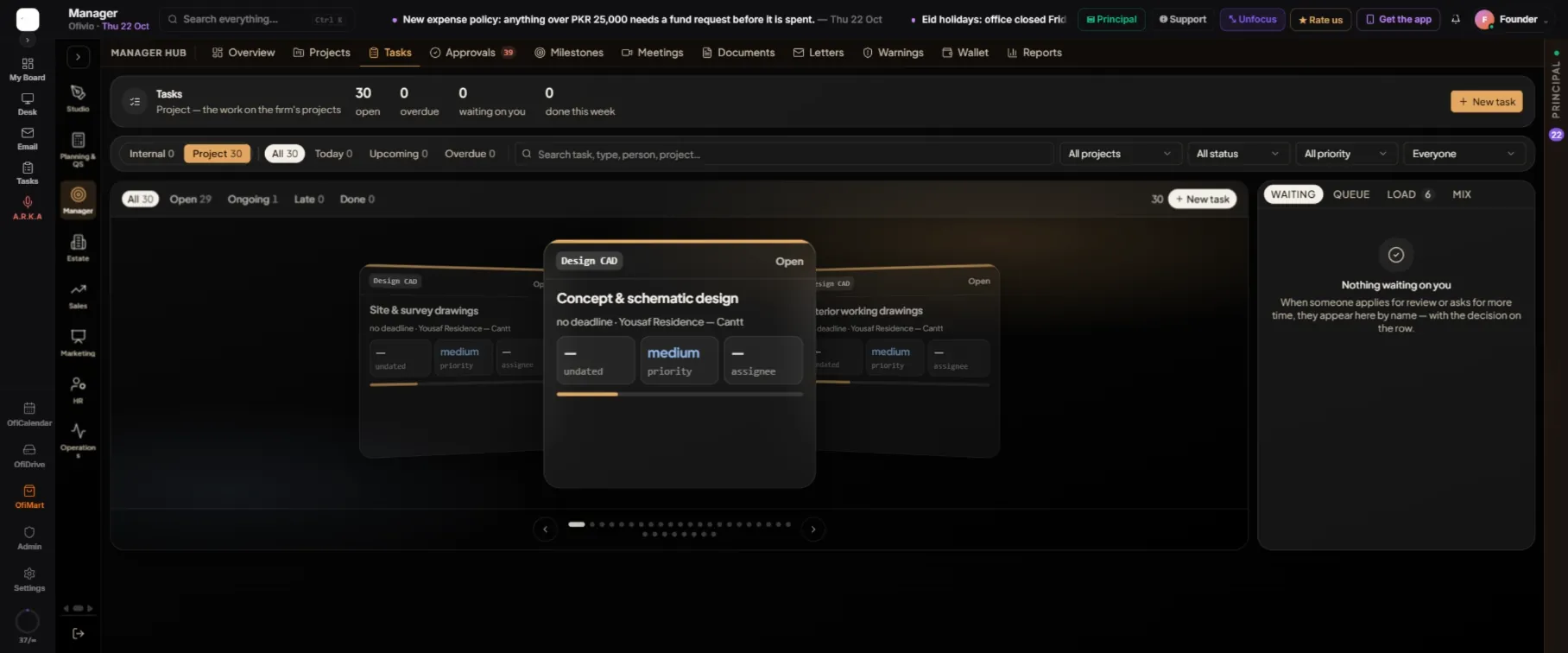Open the QUEUE tab in side panel
This screenshot has width=1568, height=653.
(x=1351, y=194)
